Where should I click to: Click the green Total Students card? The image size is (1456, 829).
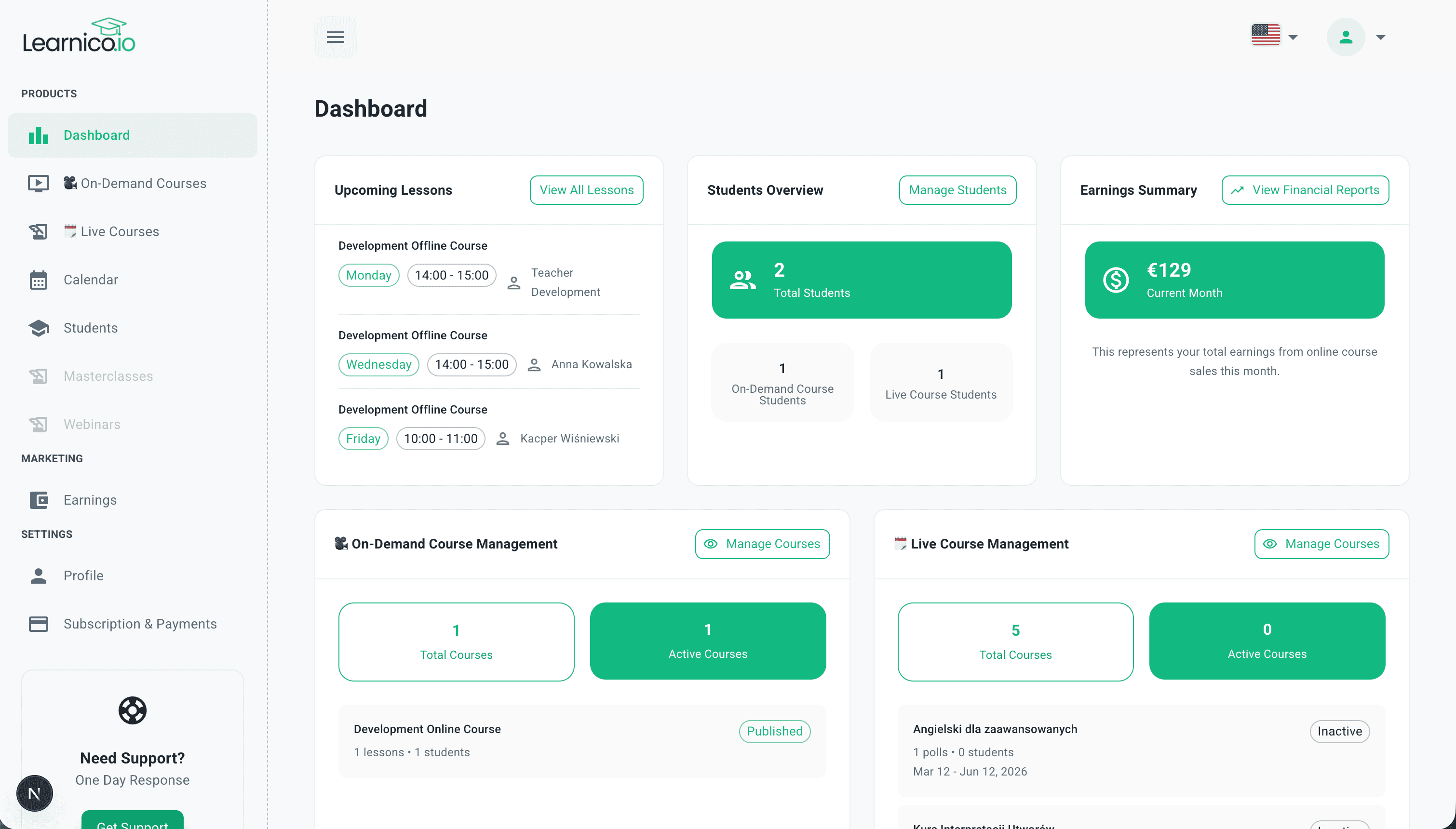click(861, 280)
